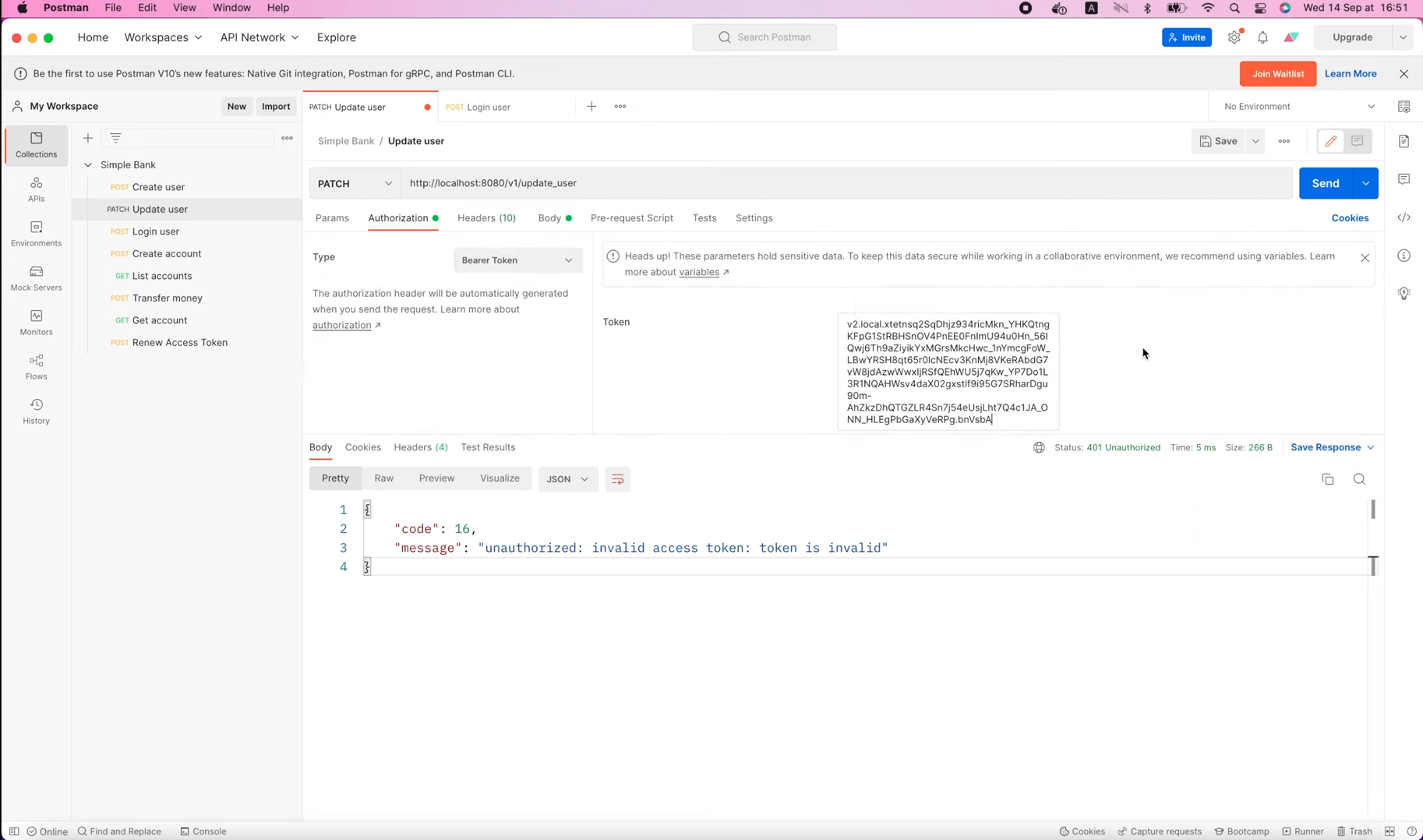Toggle response line wrap icon
The height and width of the screenshot is (840, 1423).
coord(617,479)
